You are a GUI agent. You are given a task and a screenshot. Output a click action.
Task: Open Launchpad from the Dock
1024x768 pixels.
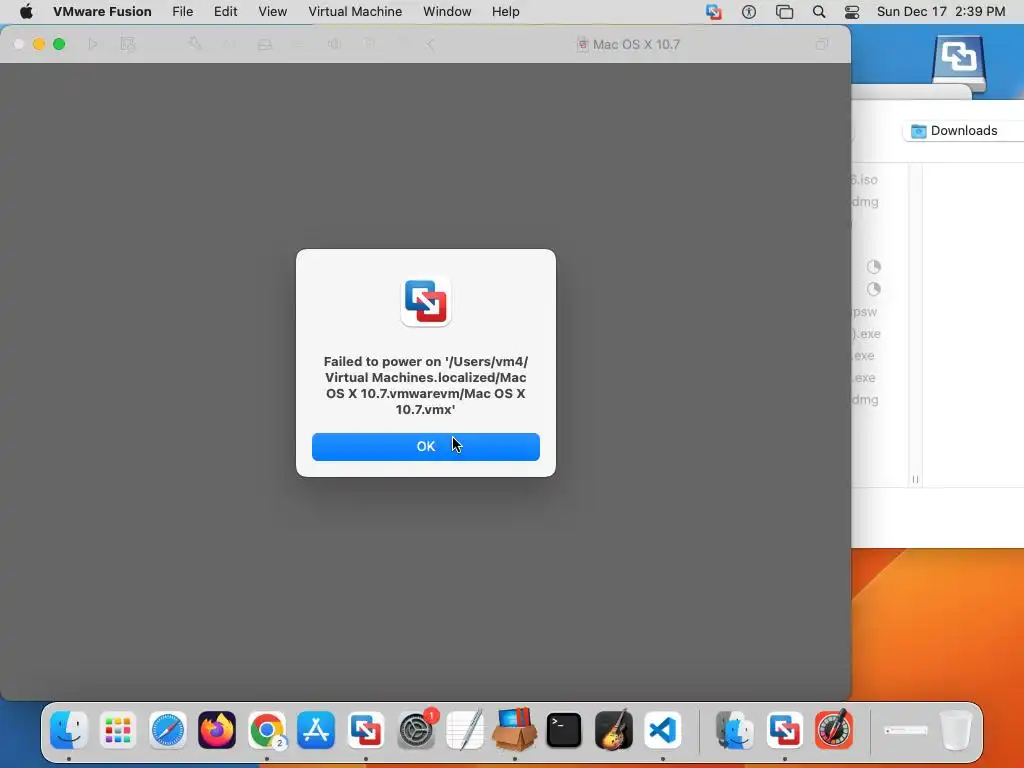pyautogui.click(x=118, y=729)
